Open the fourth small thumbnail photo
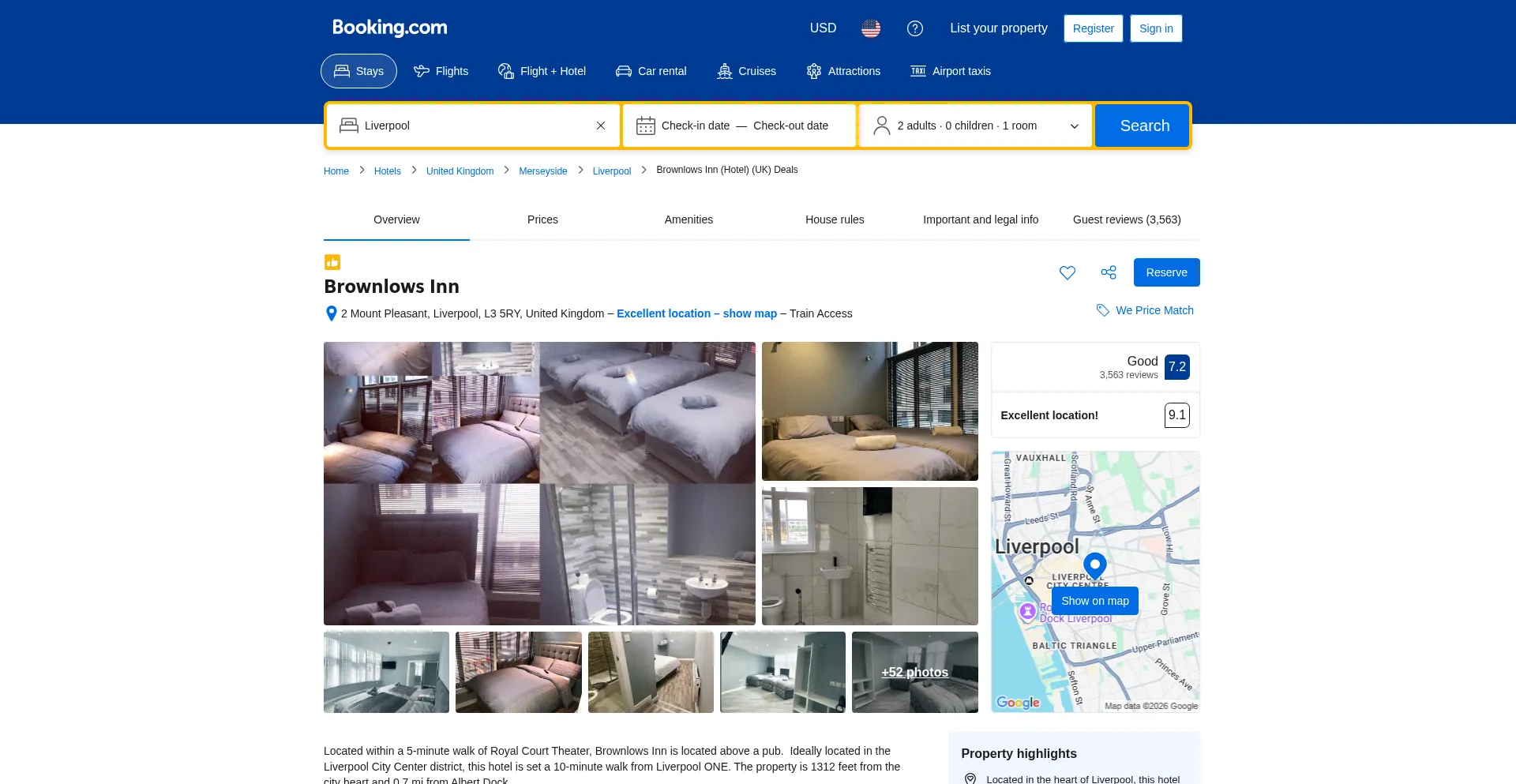Viewport: 1516px width, 784px height. tap(782, 672)
